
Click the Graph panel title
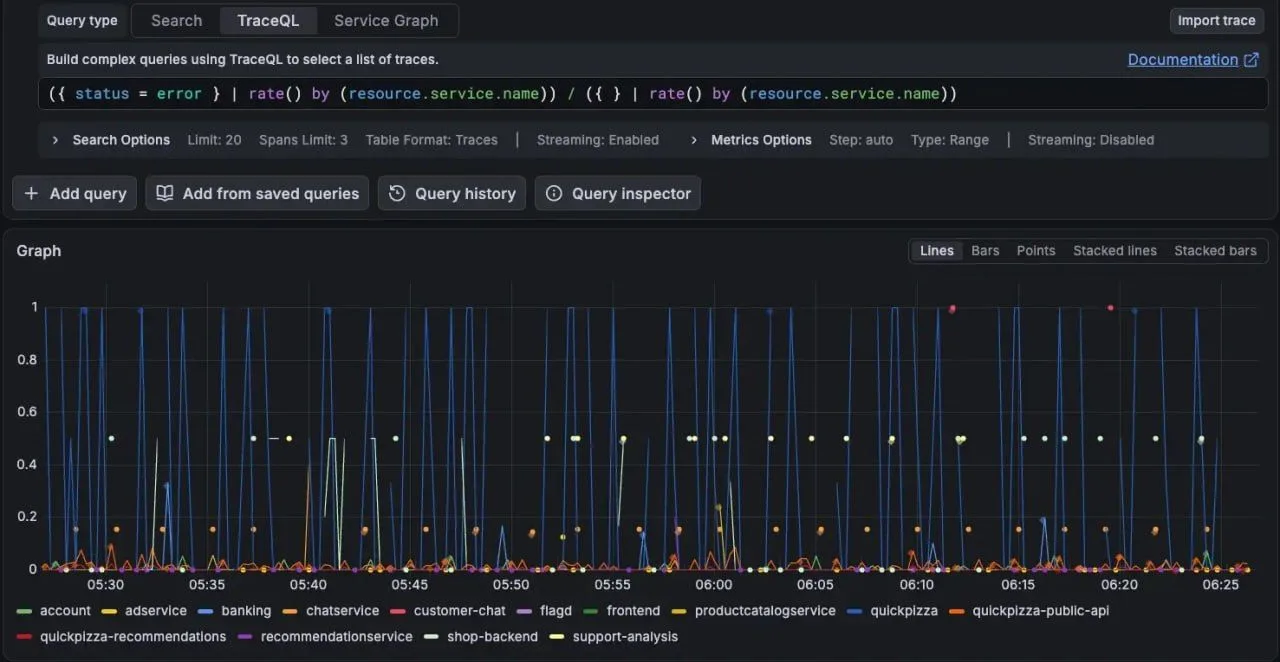(x=39, y=251)
